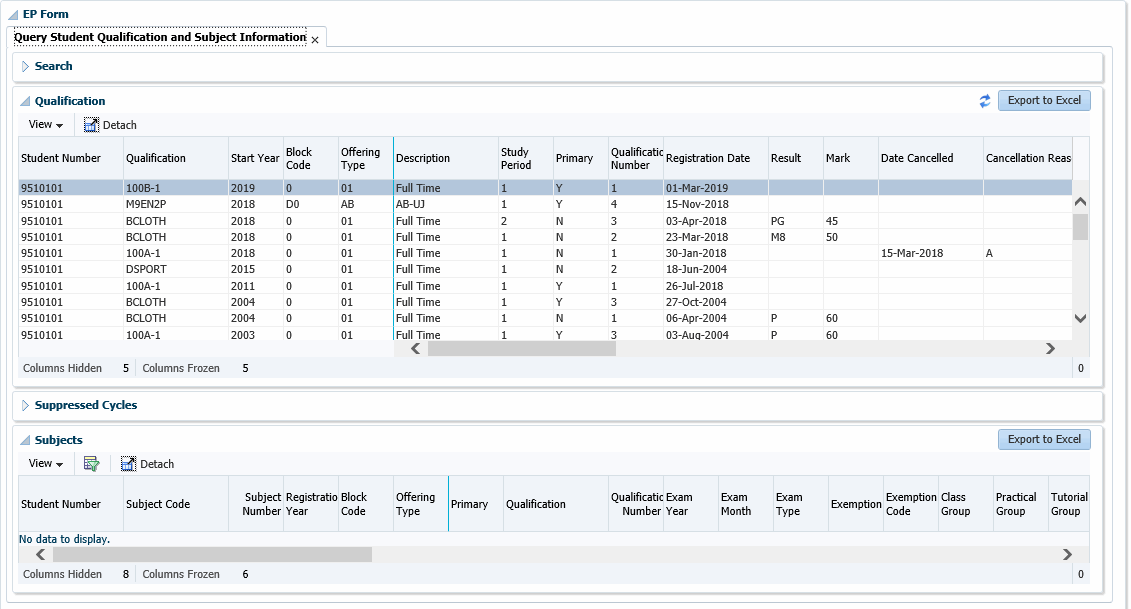Collapse the Qualification panel
The image size is (1131, 609).
[x=26, y=102]
